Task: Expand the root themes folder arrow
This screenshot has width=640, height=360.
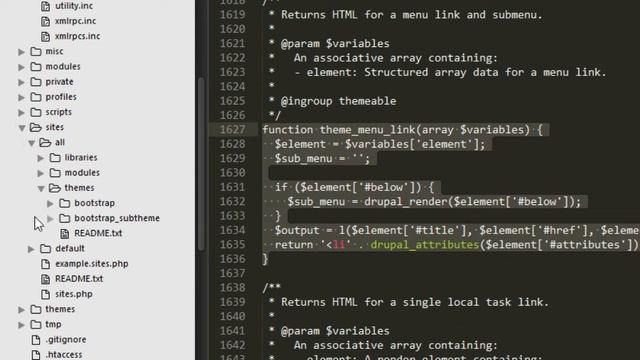Action: click(x=22, y=310)
